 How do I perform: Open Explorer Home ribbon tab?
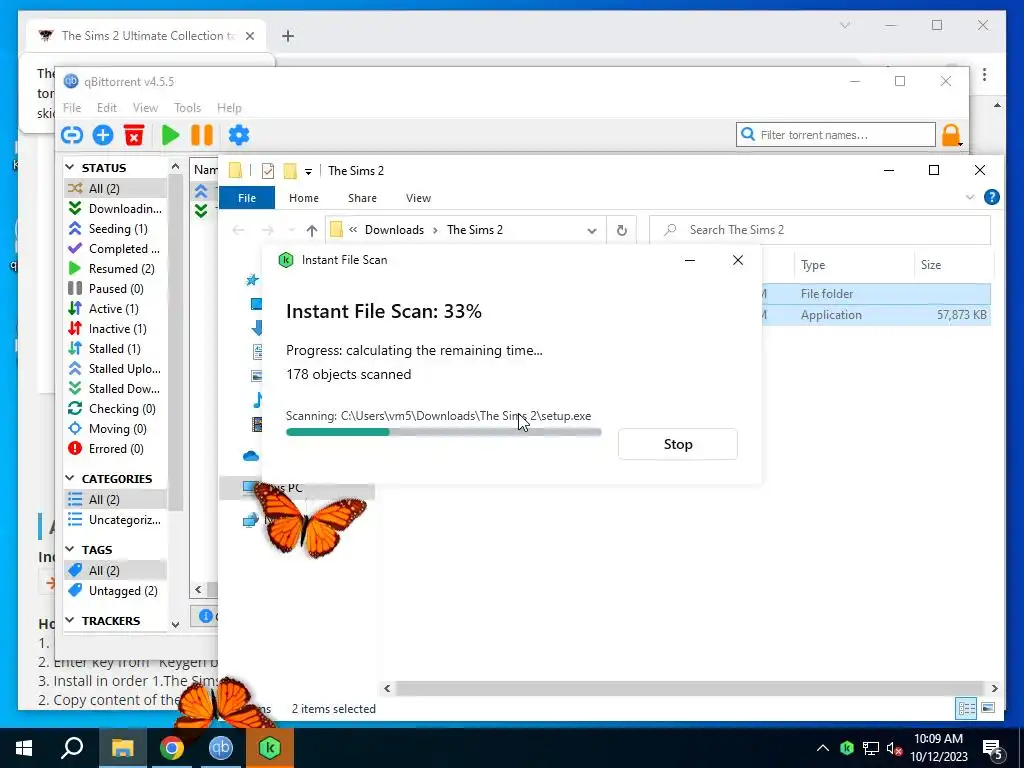pyautogui.click(x=304, y=198)
